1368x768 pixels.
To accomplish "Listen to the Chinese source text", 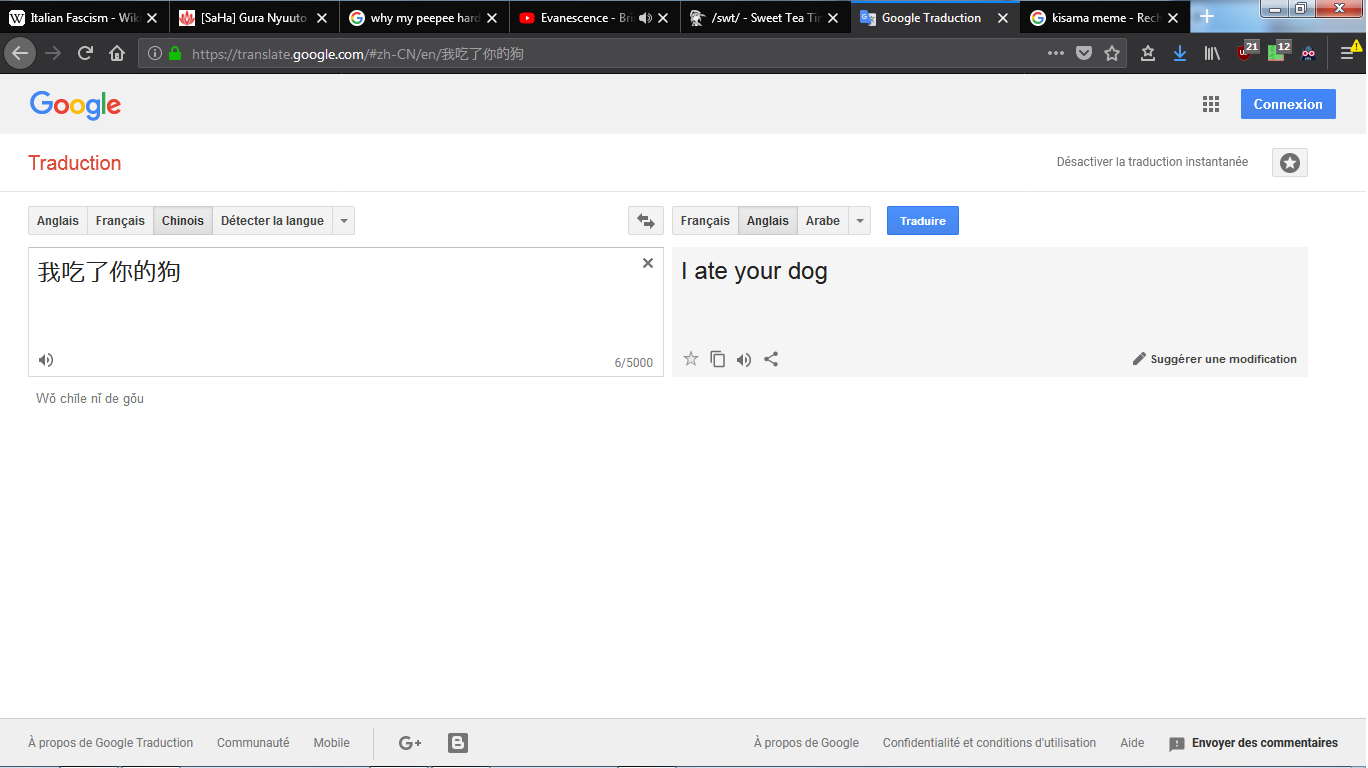I will 46,360.
